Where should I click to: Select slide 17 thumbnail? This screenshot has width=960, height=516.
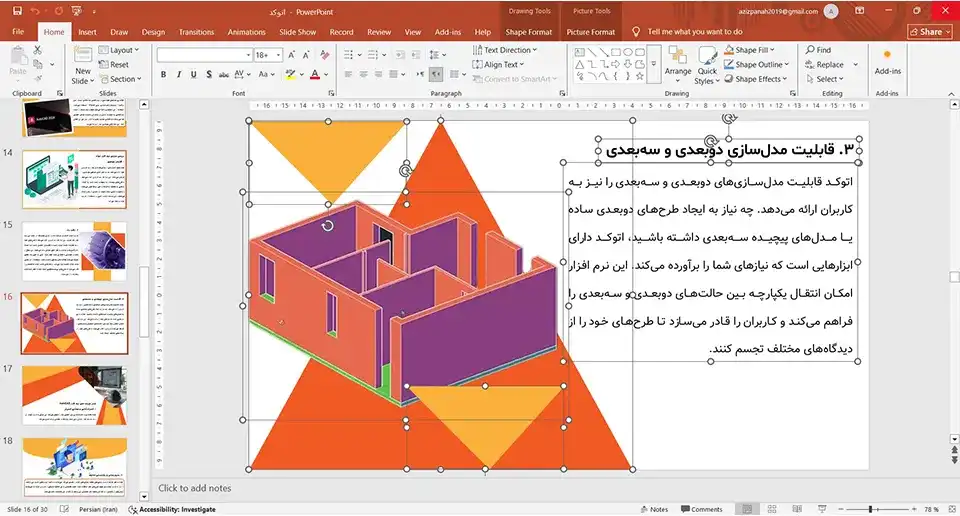click(x=74, y=395)
